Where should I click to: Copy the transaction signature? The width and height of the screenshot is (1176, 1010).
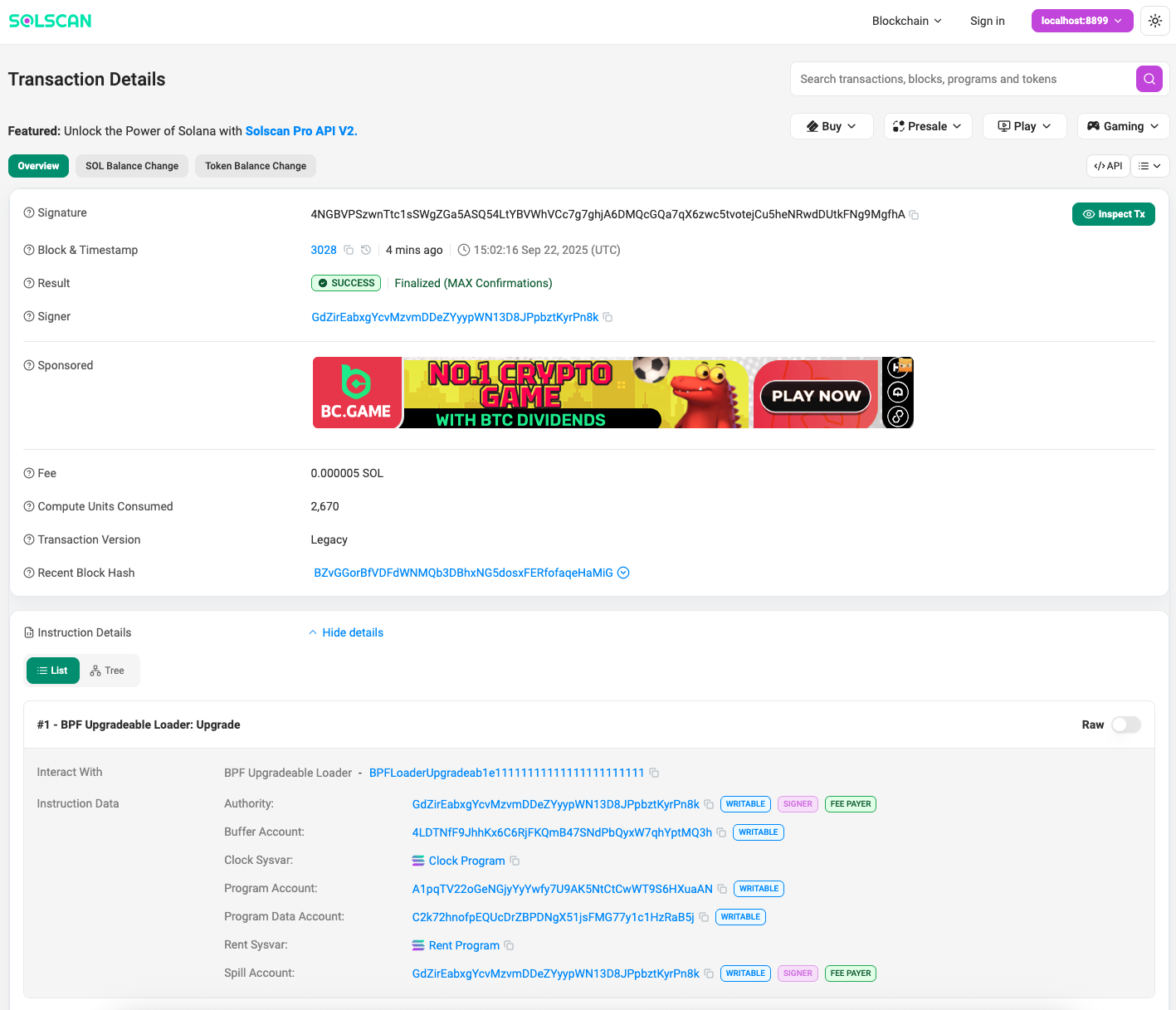click(914, 215)
